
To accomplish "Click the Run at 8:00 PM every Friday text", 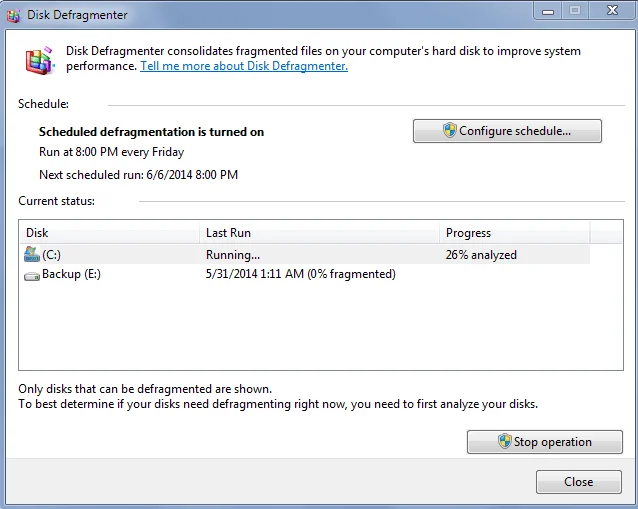I will click(x=111, y=152).
